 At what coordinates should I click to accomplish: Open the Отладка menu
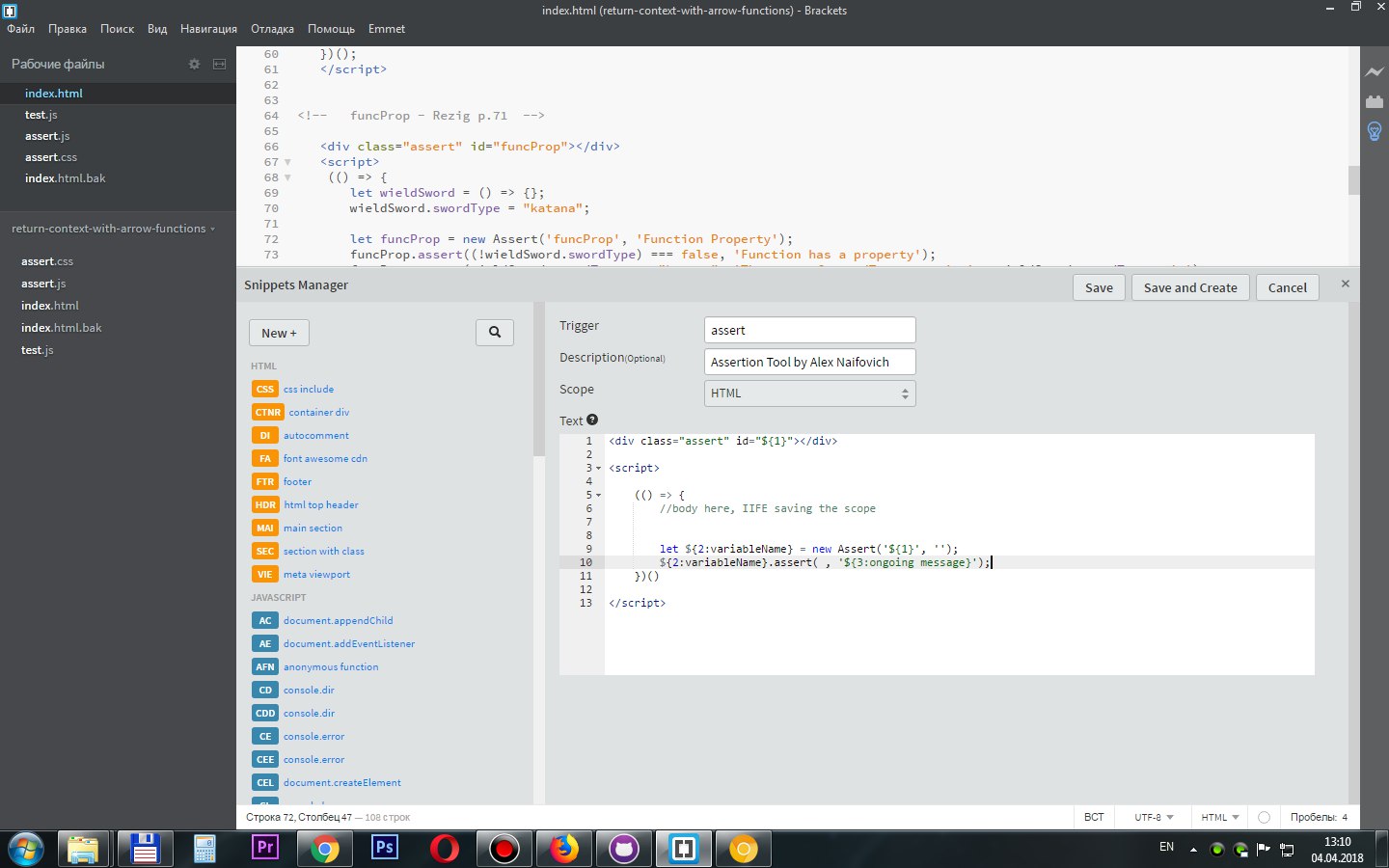point(272,29)
